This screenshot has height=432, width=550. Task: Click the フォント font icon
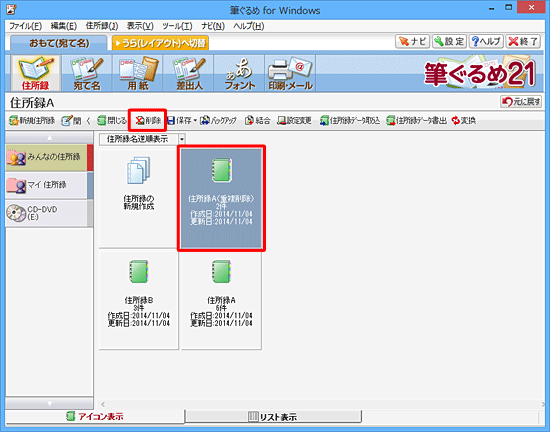coord(239,73)
